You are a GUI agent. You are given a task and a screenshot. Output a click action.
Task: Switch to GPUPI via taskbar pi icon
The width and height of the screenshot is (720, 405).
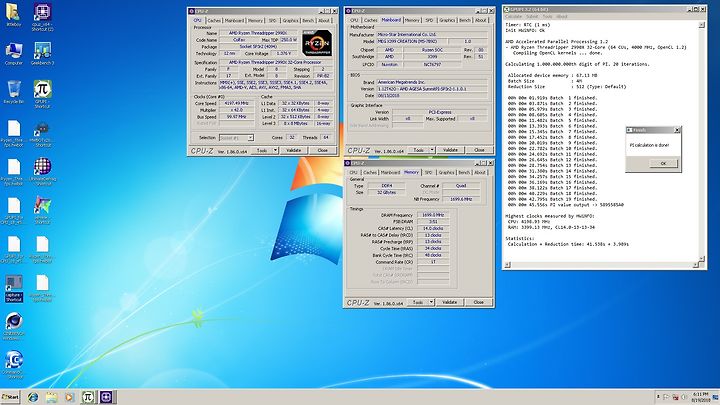(x=88, y=397)
